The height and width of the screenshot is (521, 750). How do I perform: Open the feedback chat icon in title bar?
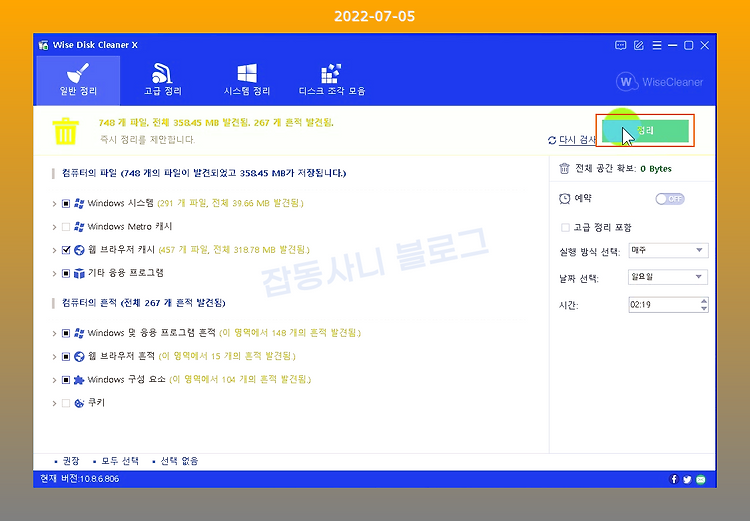[x=620, y=45]
